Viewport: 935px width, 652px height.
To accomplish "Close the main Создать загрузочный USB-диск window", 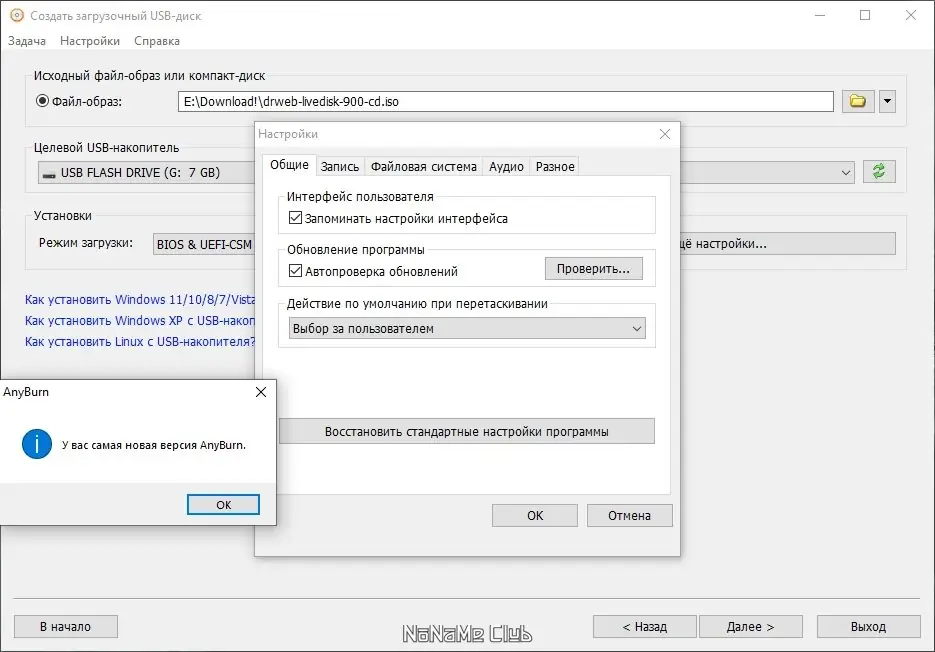I will [x=911, y=16].
